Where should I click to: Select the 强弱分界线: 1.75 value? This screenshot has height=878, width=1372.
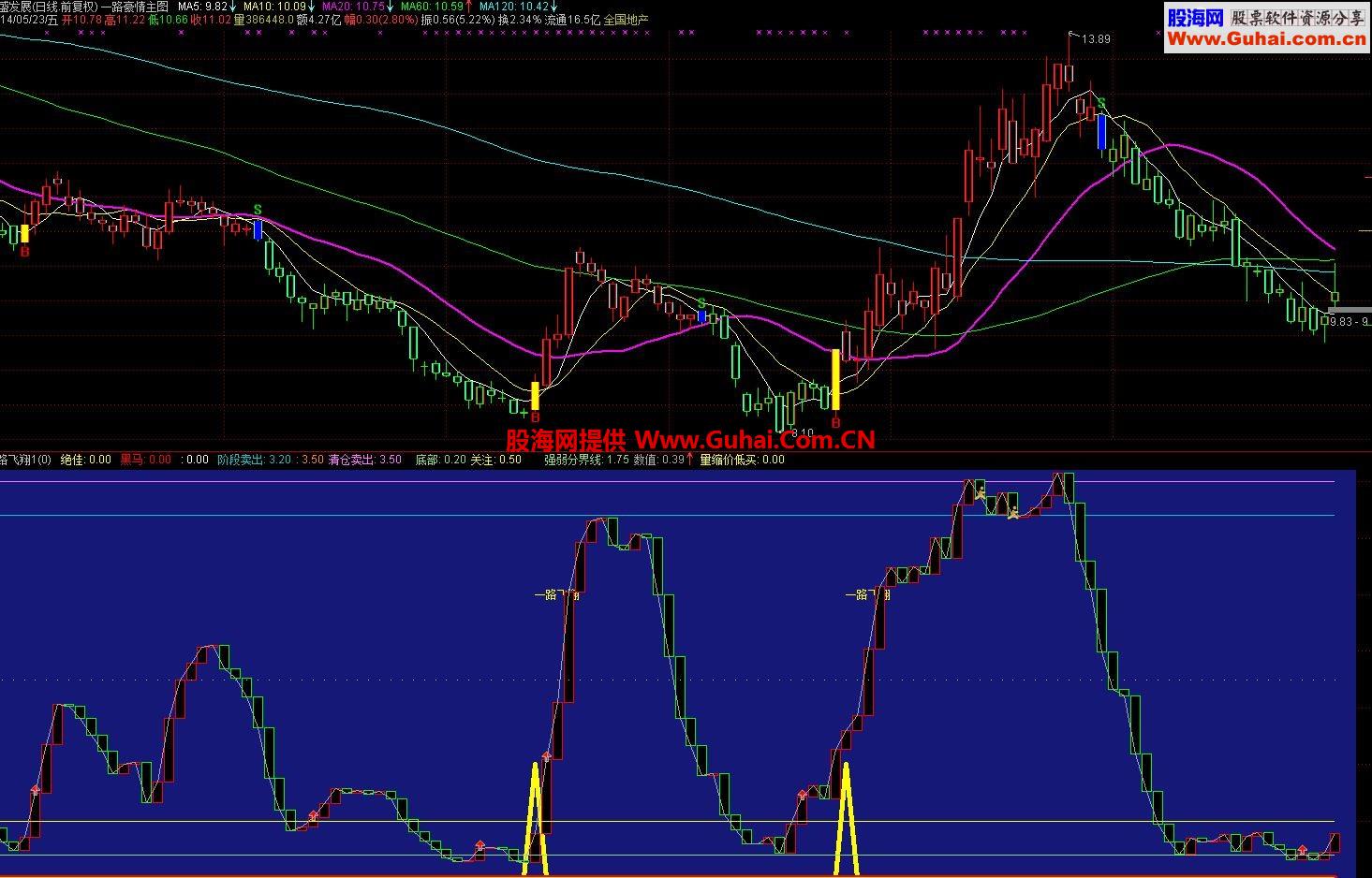point(587,460)
